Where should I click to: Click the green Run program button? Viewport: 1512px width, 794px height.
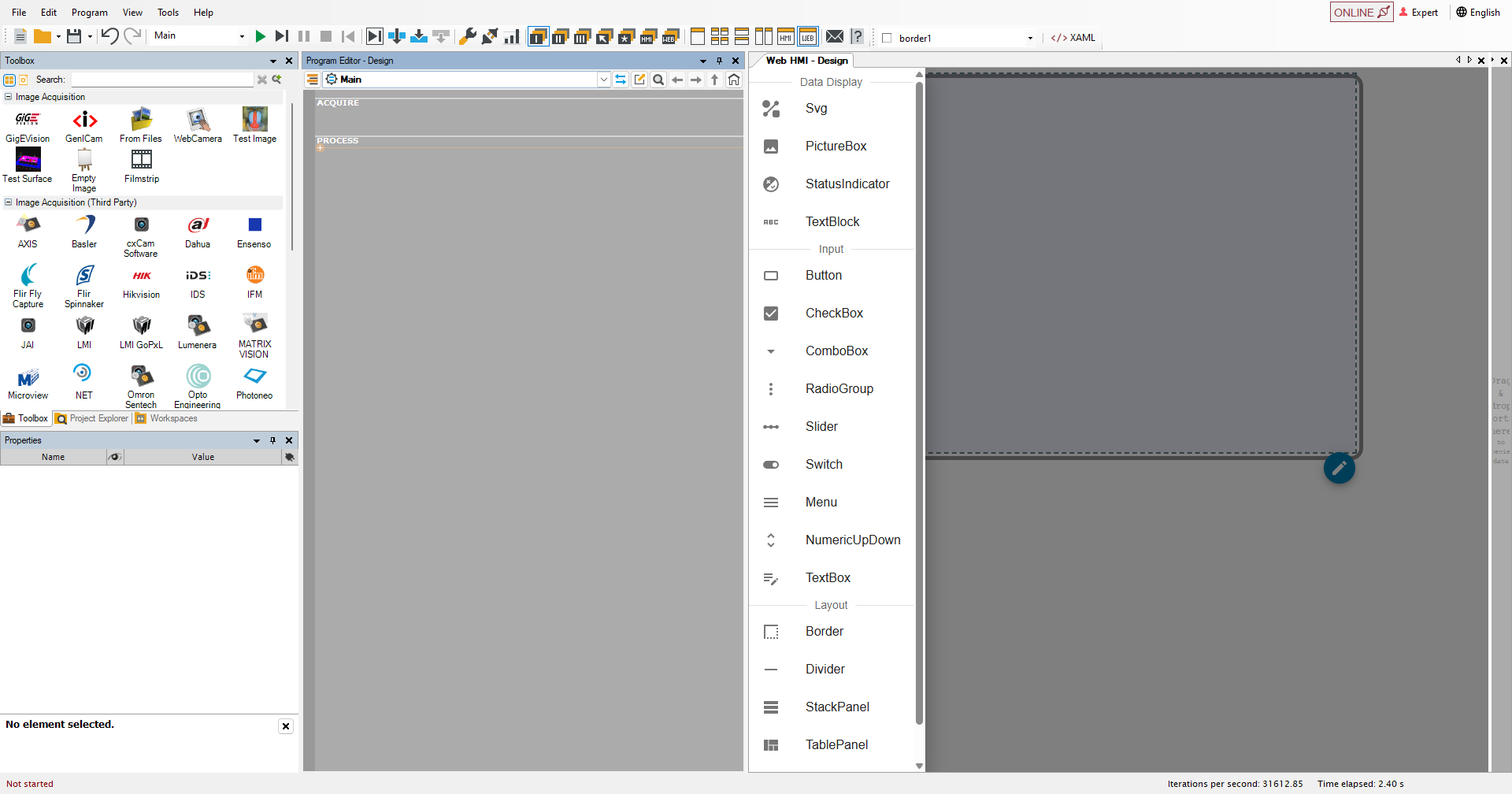261,36
